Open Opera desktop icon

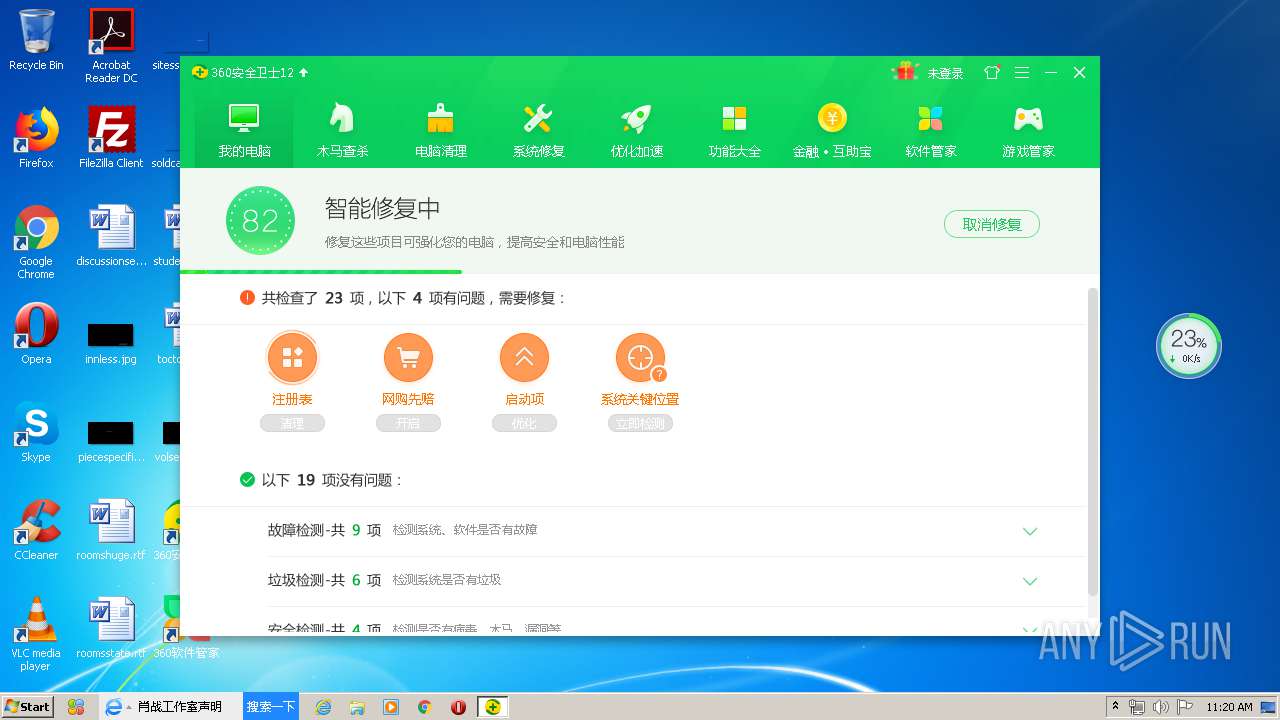click(x=36, y=334)
